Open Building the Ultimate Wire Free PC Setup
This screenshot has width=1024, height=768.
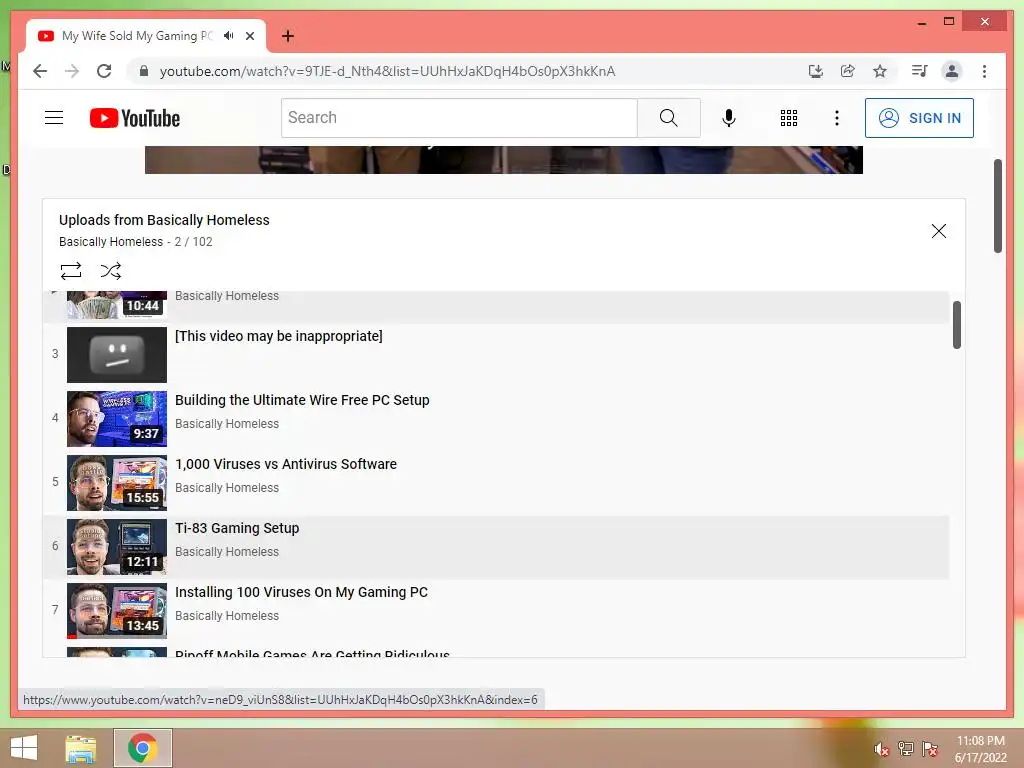[x=302, y=400]
